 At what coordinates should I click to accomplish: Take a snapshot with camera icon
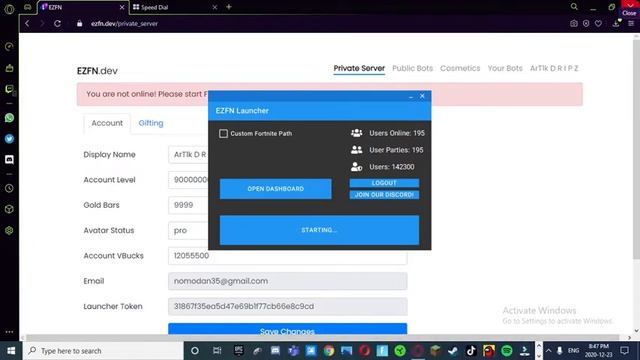tap(574, 24)
